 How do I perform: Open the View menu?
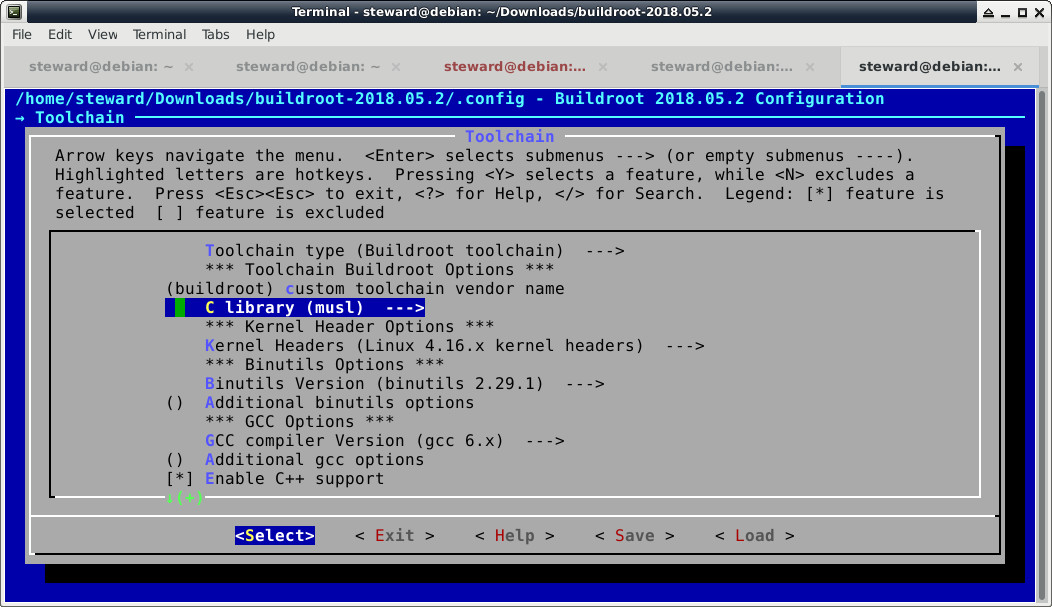pyautogui.click(x=103, y=34)
